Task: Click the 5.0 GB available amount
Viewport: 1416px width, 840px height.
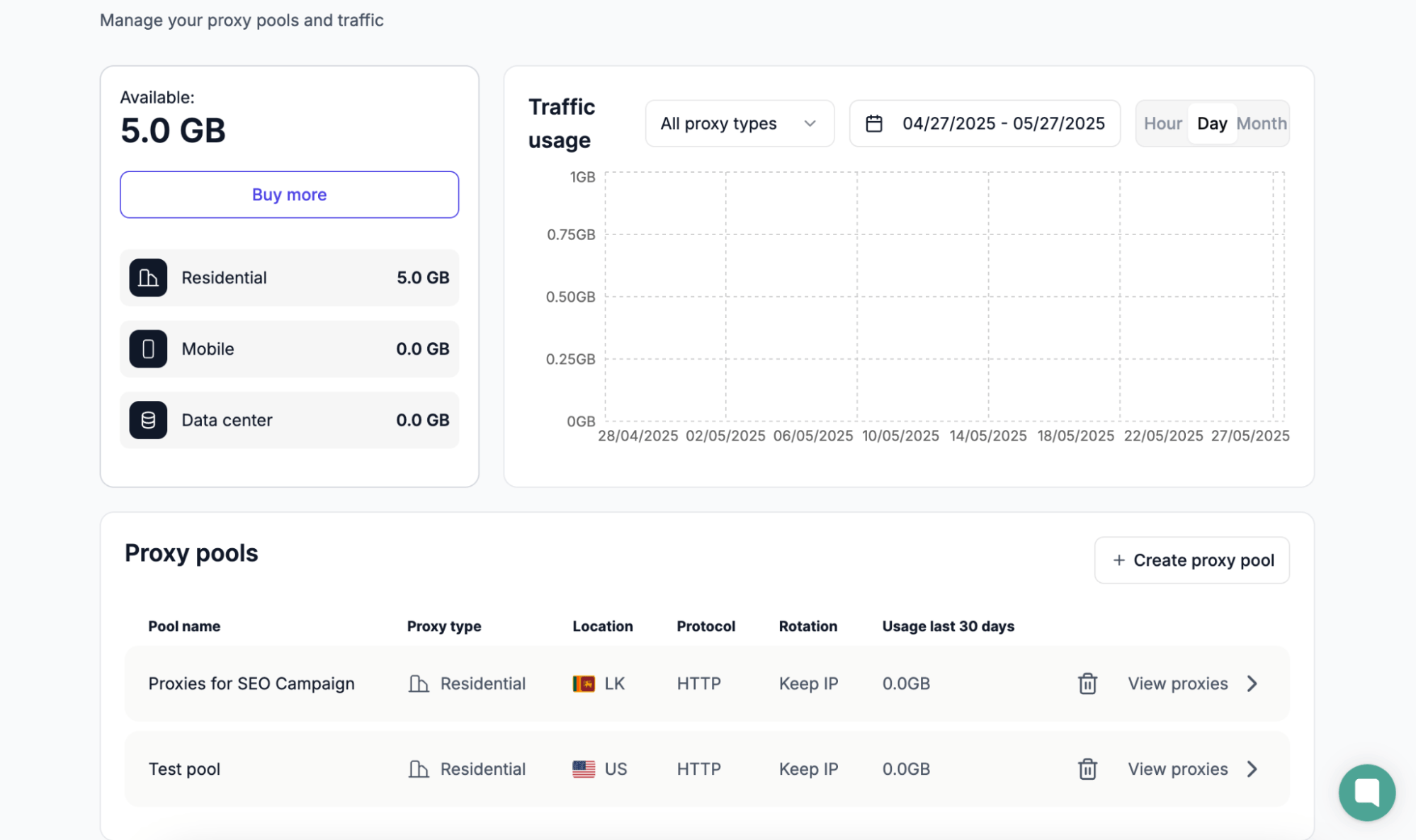Action: click(x=173, y=130)
